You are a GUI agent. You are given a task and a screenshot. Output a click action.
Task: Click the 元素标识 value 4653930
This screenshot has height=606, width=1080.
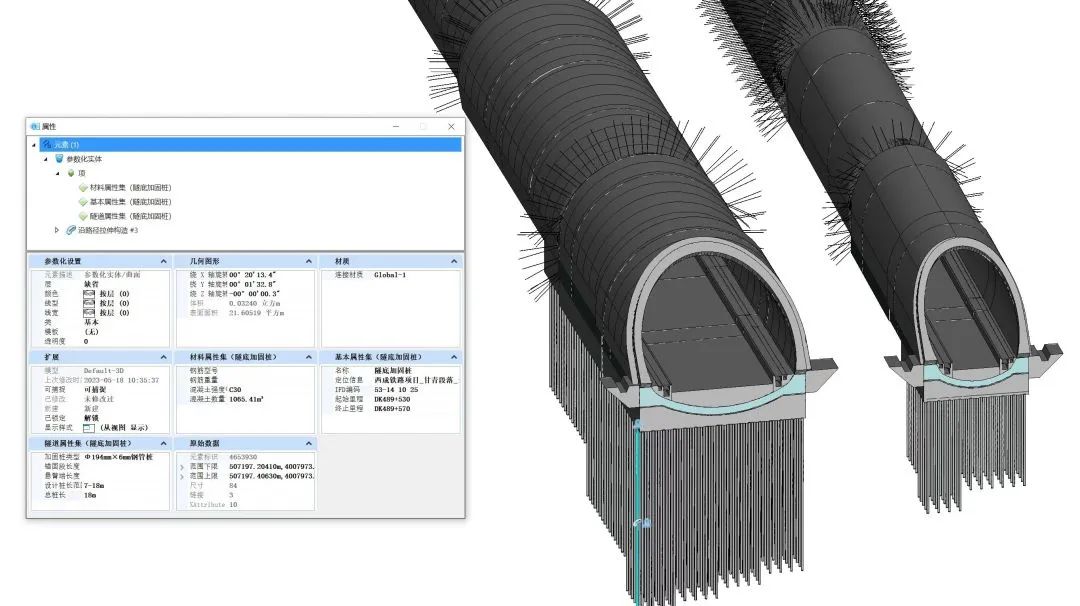click(243, 457)
